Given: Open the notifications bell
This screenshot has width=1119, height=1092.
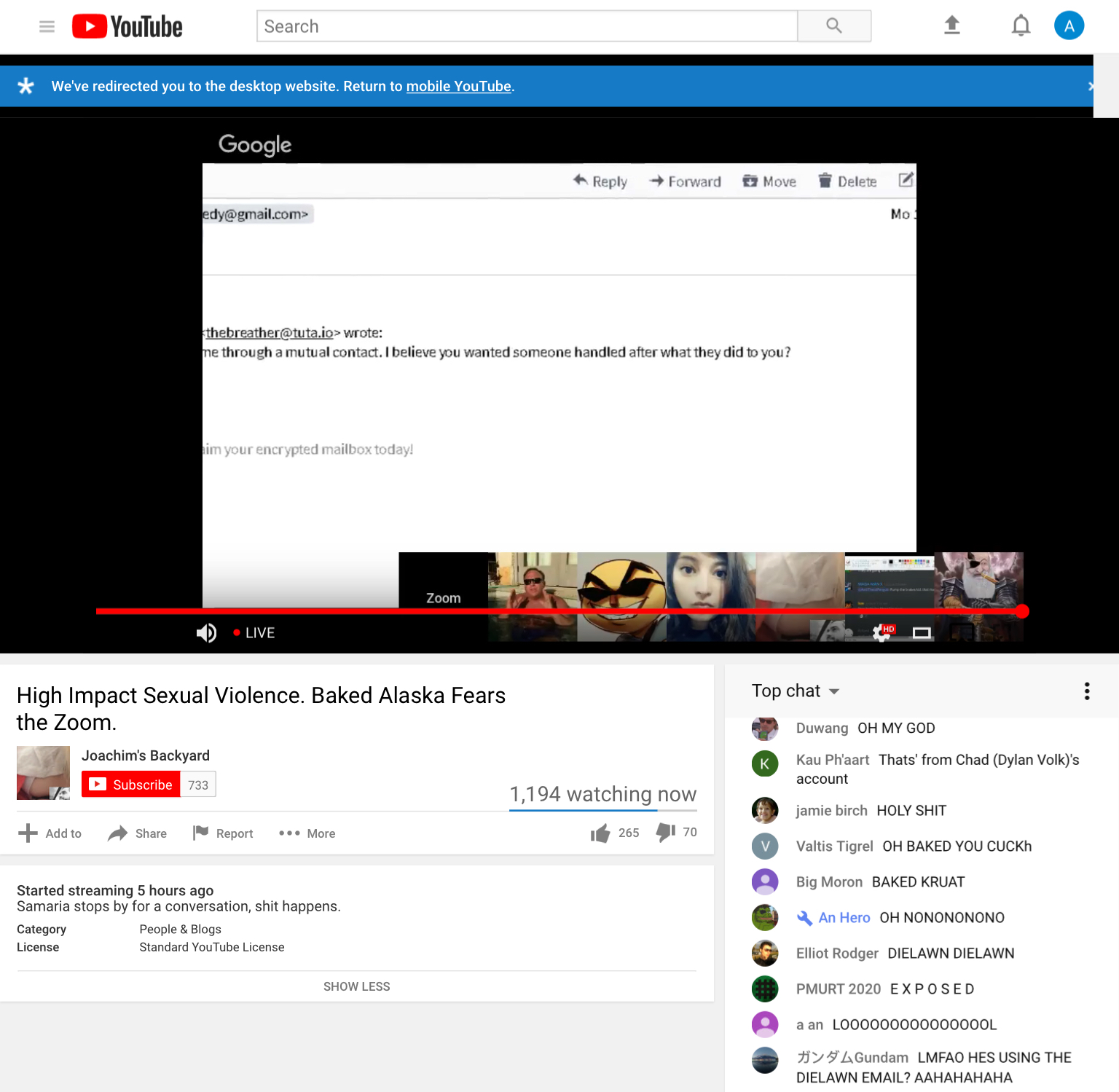Looking at the screenshot, I should (1021, 25).
